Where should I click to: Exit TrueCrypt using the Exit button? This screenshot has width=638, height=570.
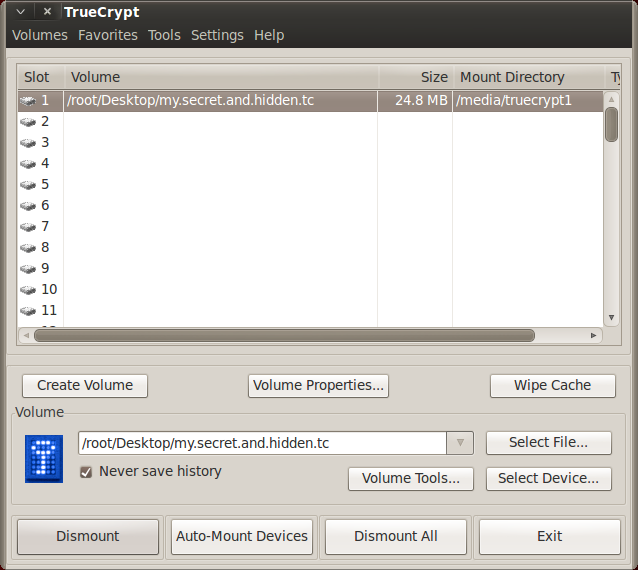(x=549, y=537)
